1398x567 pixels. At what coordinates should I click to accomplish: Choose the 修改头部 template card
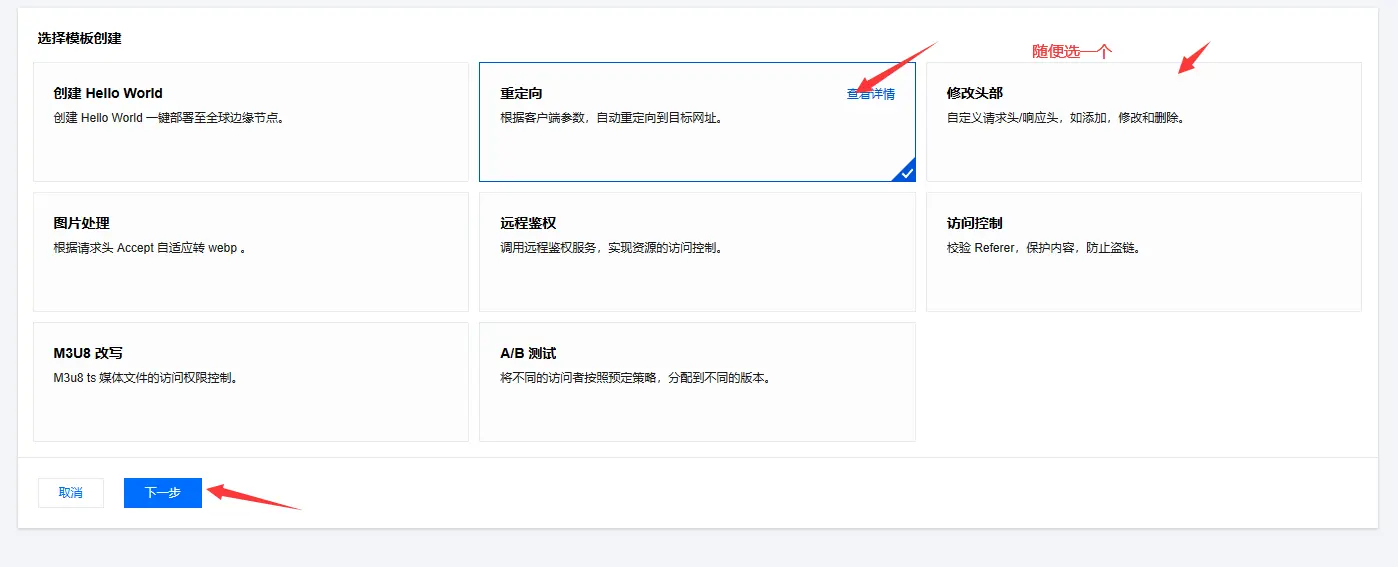point(1143,122)
